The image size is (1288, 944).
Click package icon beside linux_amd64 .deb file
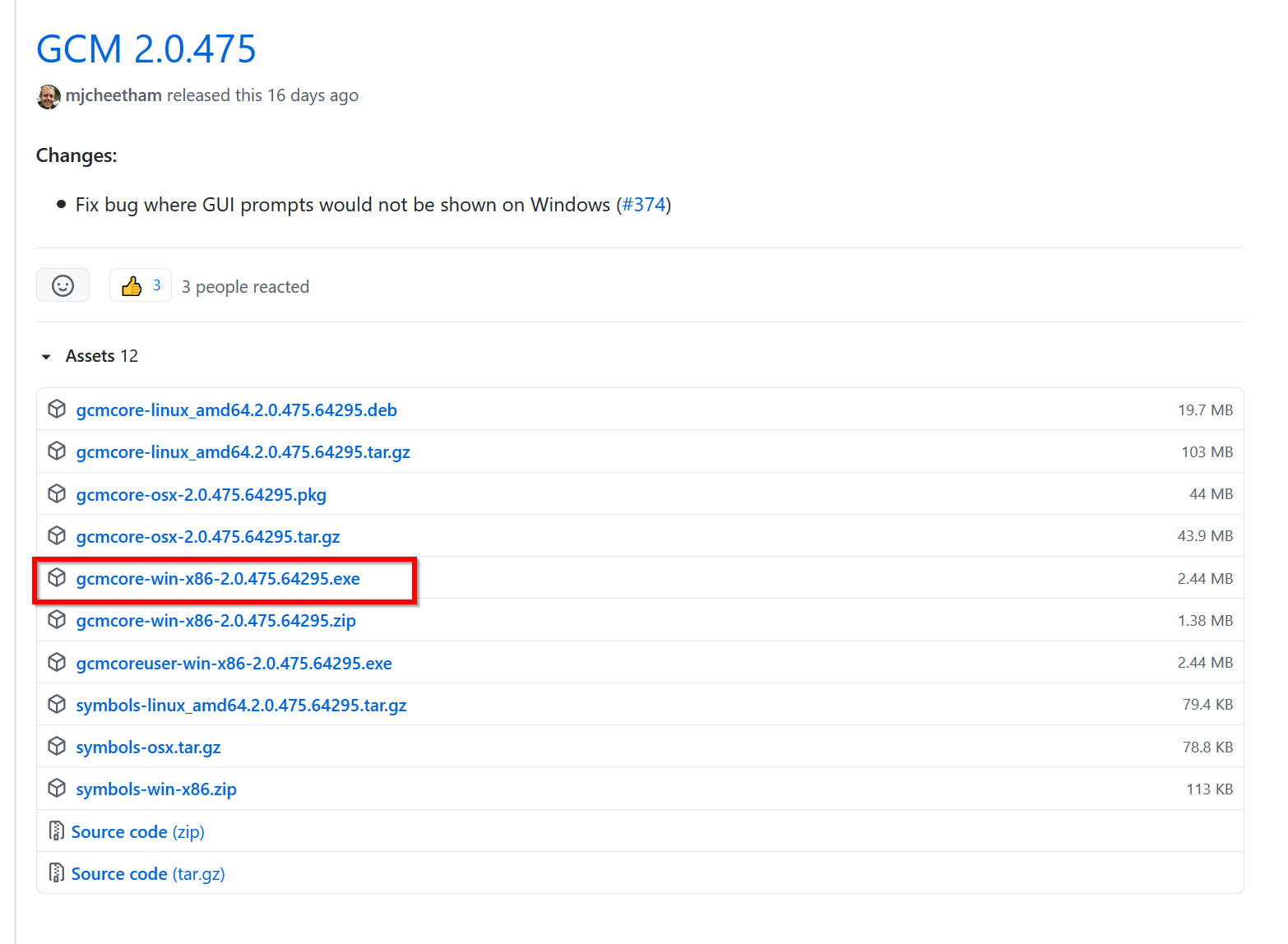(57, 409)
